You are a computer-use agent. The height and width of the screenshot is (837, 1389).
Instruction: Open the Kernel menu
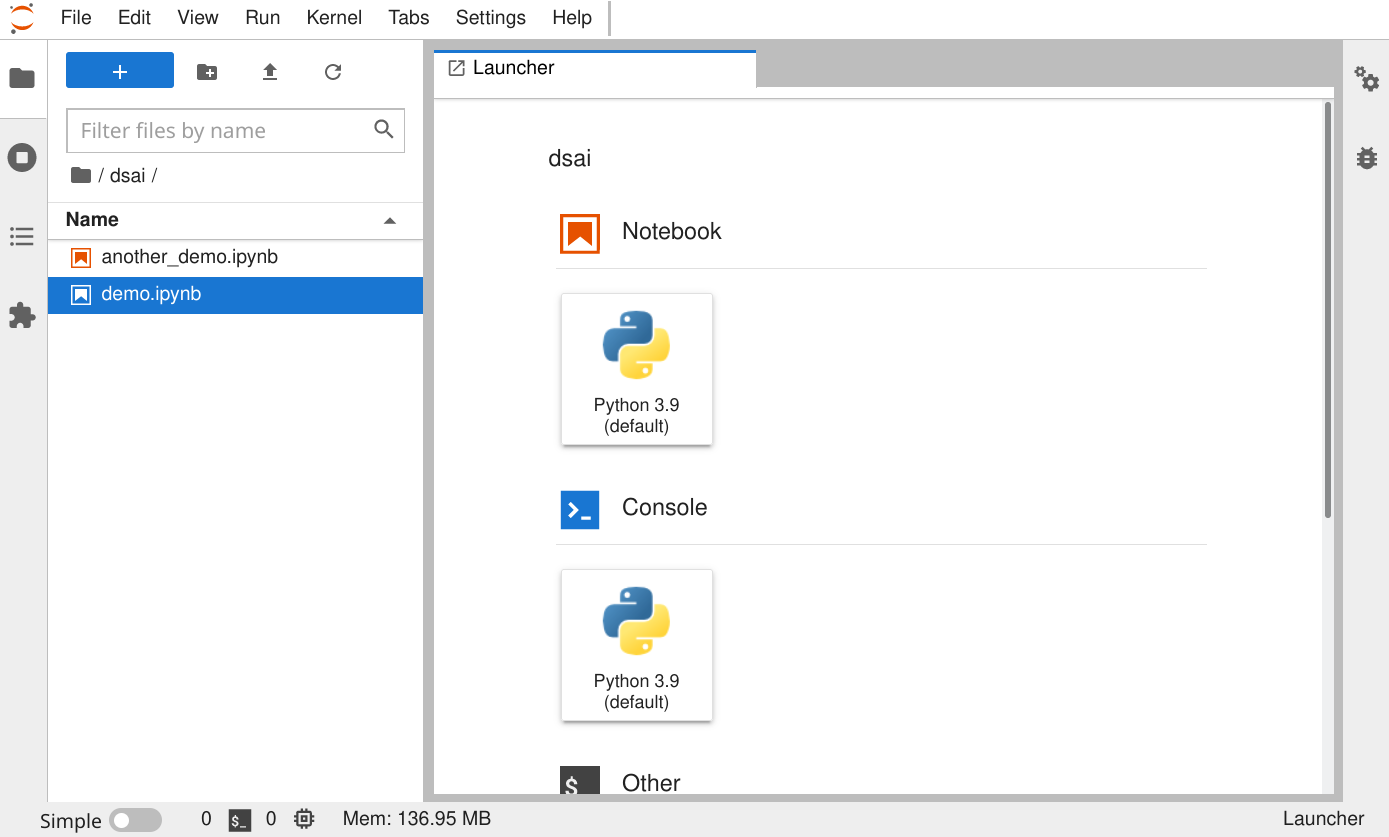point(333,17)
